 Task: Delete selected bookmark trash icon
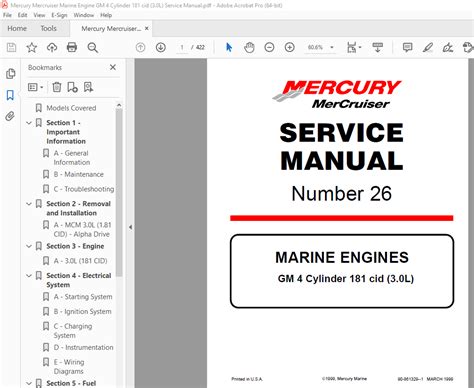pos(57,87)
